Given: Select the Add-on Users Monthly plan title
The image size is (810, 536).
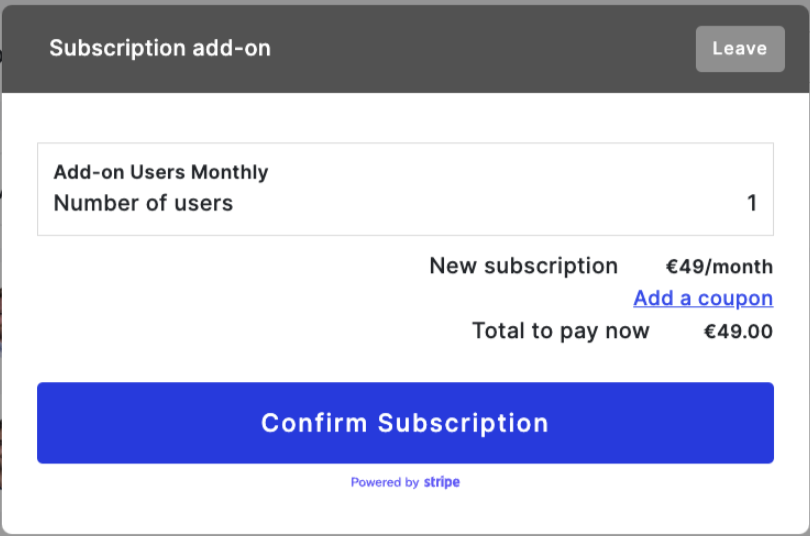Looking at the screenshot, I should click(x=161, y=172).
